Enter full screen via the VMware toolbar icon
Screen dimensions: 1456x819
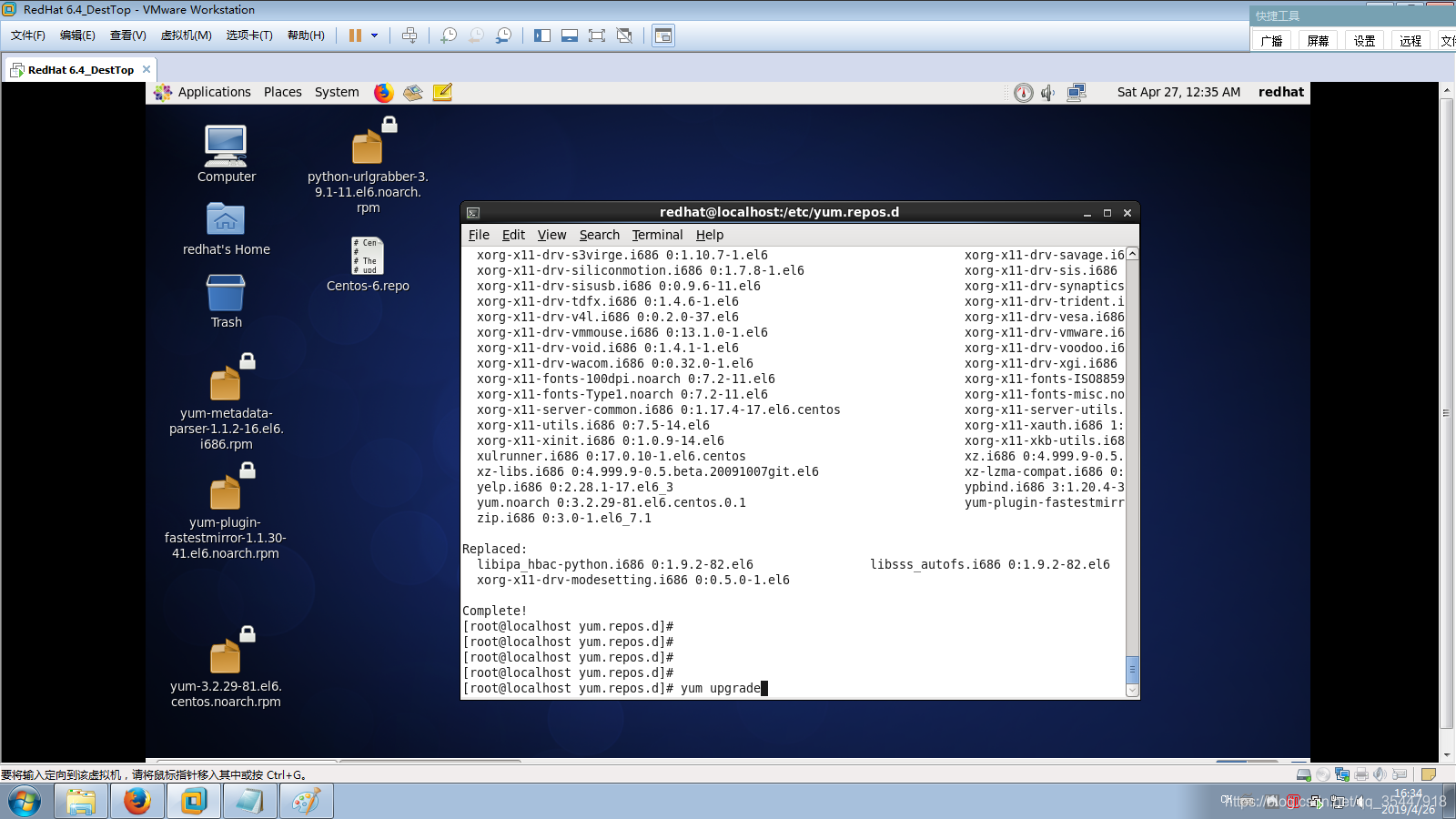[x=596, y=36]
